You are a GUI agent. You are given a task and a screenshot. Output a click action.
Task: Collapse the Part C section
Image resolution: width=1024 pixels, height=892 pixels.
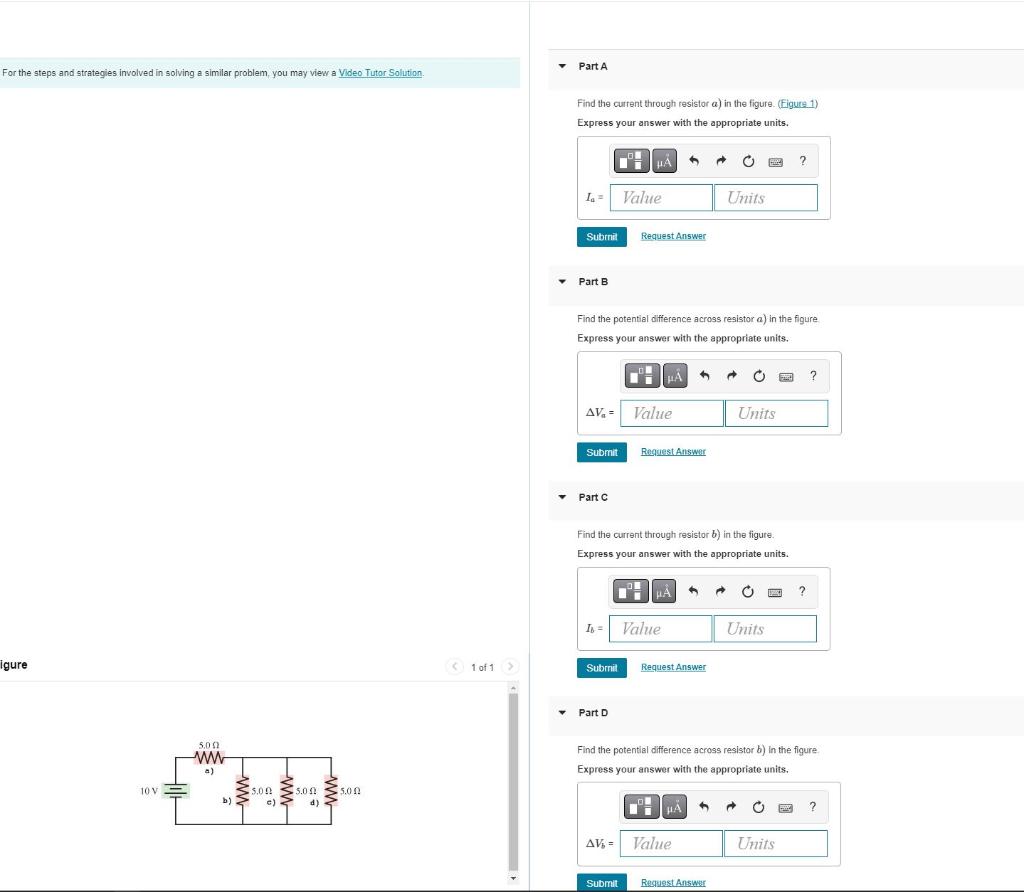coord(562,497)
